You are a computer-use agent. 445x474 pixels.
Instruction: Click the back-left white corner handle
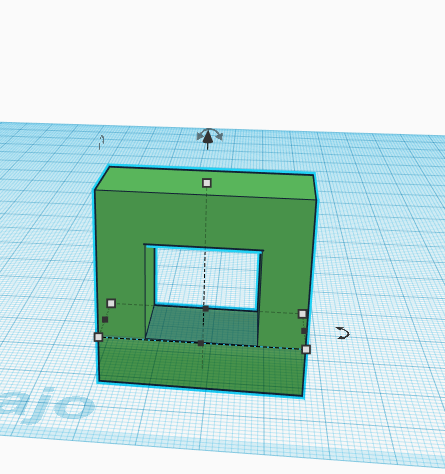pos(111,303)
